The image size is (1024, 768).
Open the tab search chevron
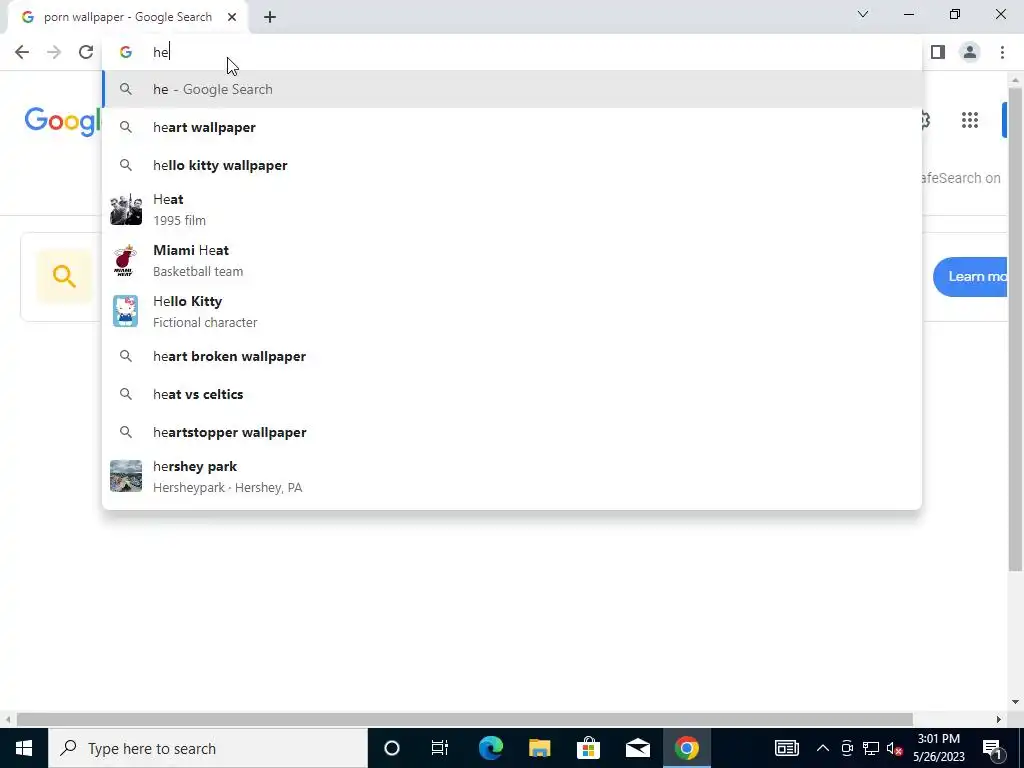(x=863, y=14)
